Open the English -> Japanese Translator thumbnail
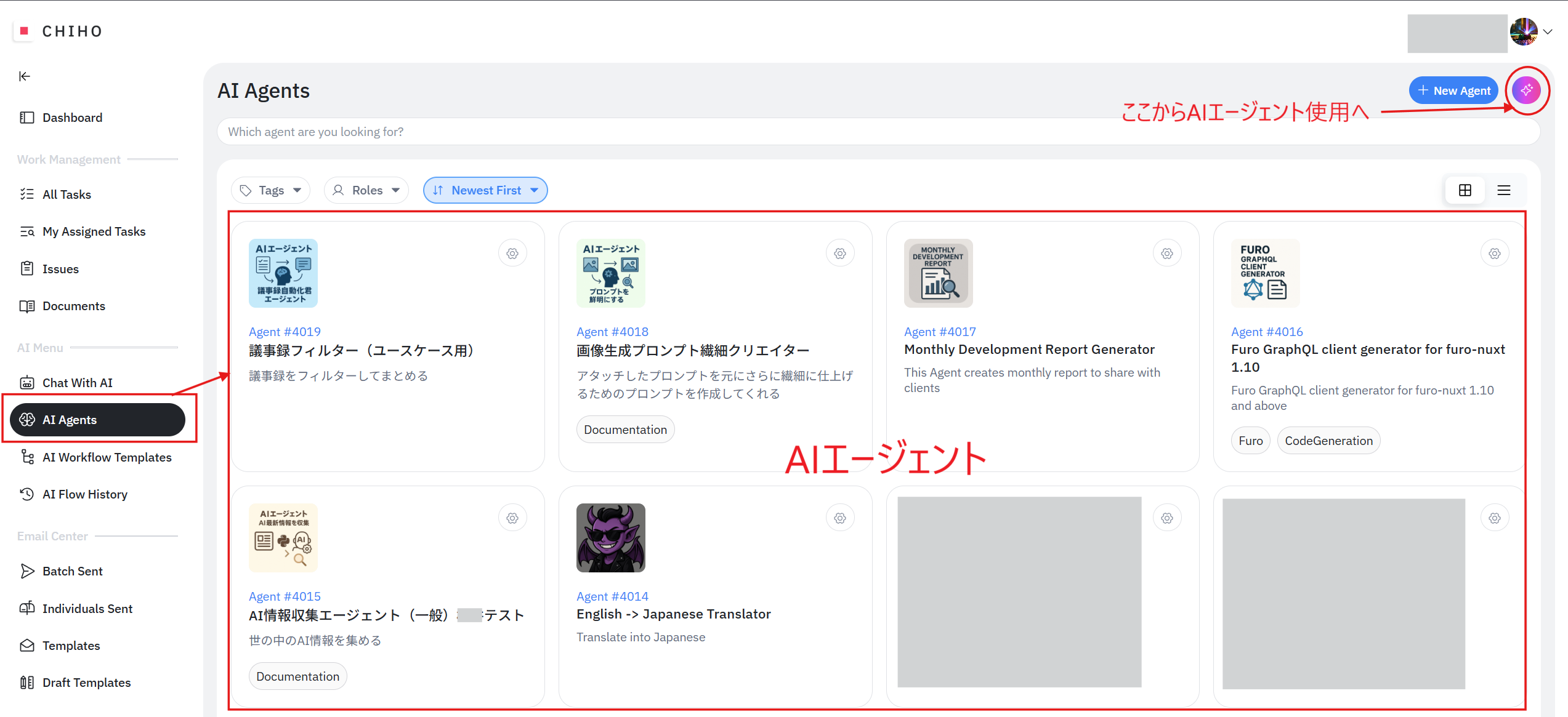Screen dimensions: 1568x717 click(x=610, y=537)
